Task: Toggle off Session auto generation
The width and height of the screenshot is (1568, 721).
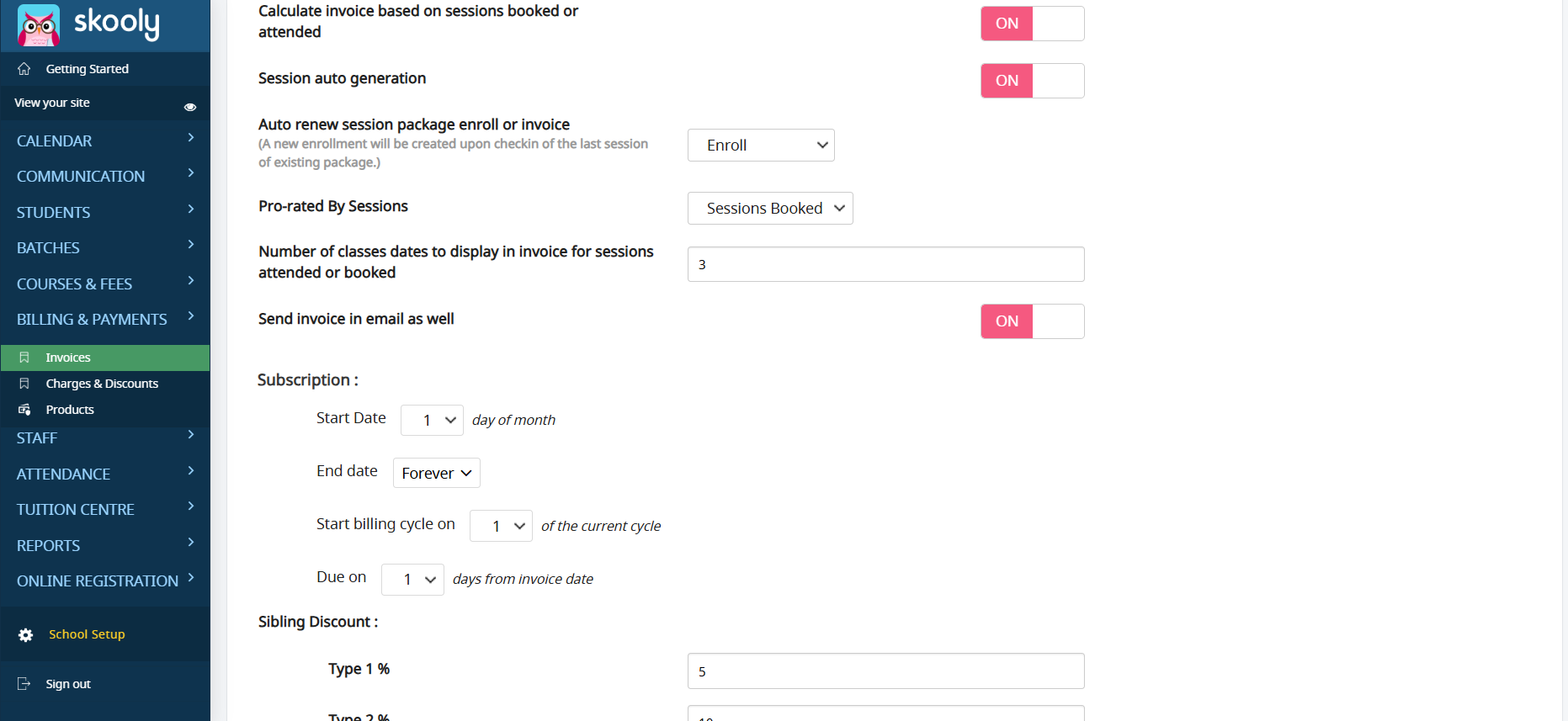Action: tap(1032, 81)
